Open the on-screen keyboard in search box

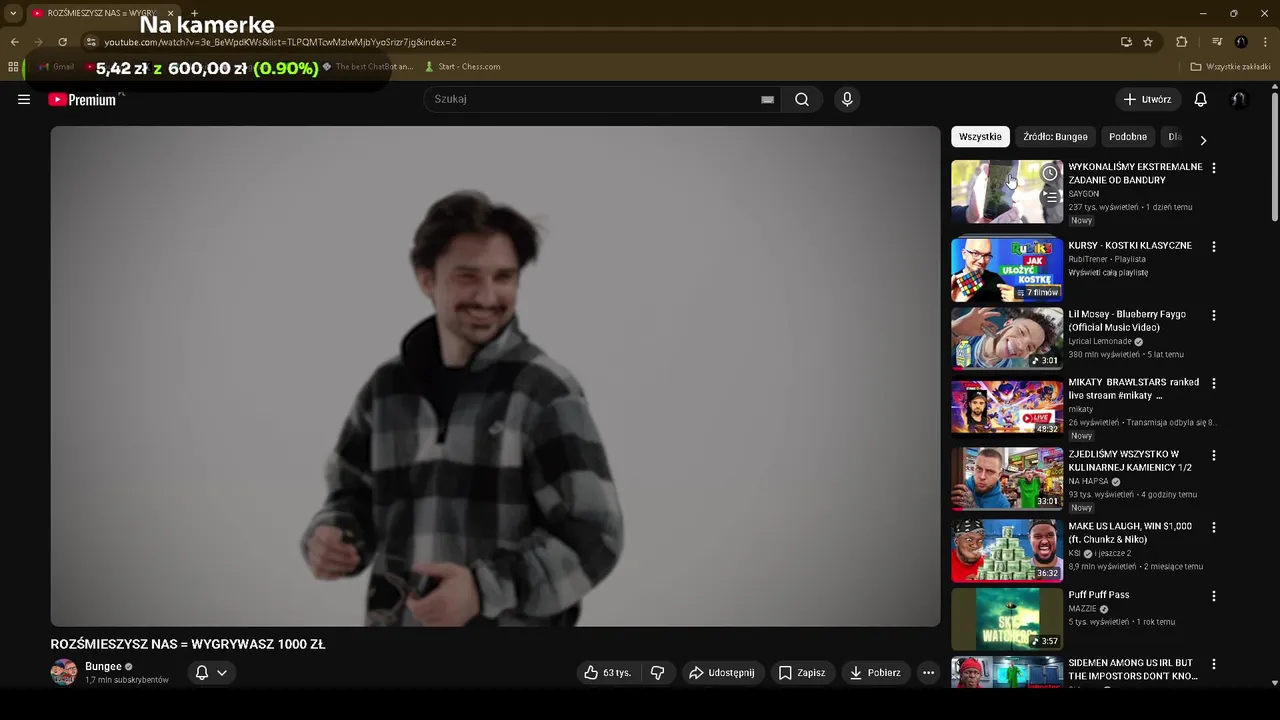coord(767,99)
